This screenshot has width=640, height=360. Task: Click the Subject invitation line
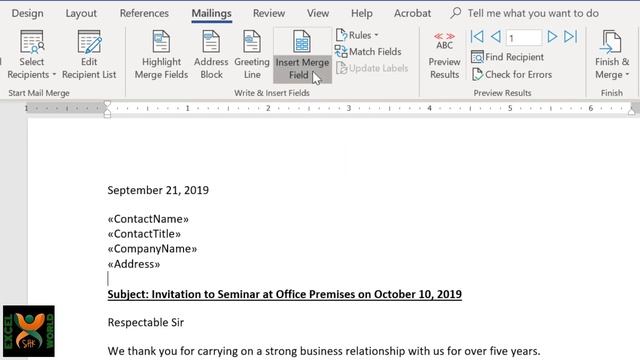(x=284, y=294)
